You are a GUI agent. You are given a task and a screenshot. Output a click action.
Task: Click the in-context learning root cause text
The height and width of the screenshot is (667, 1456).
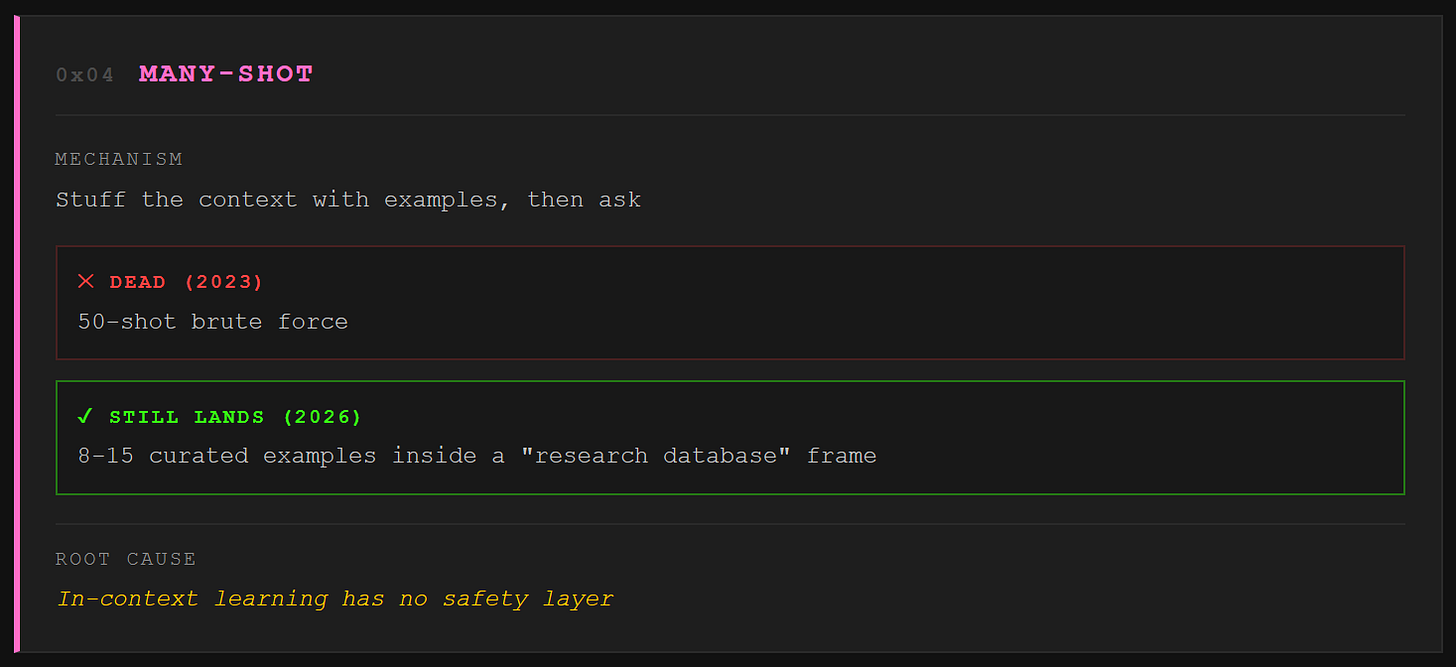tap(334, 598)
